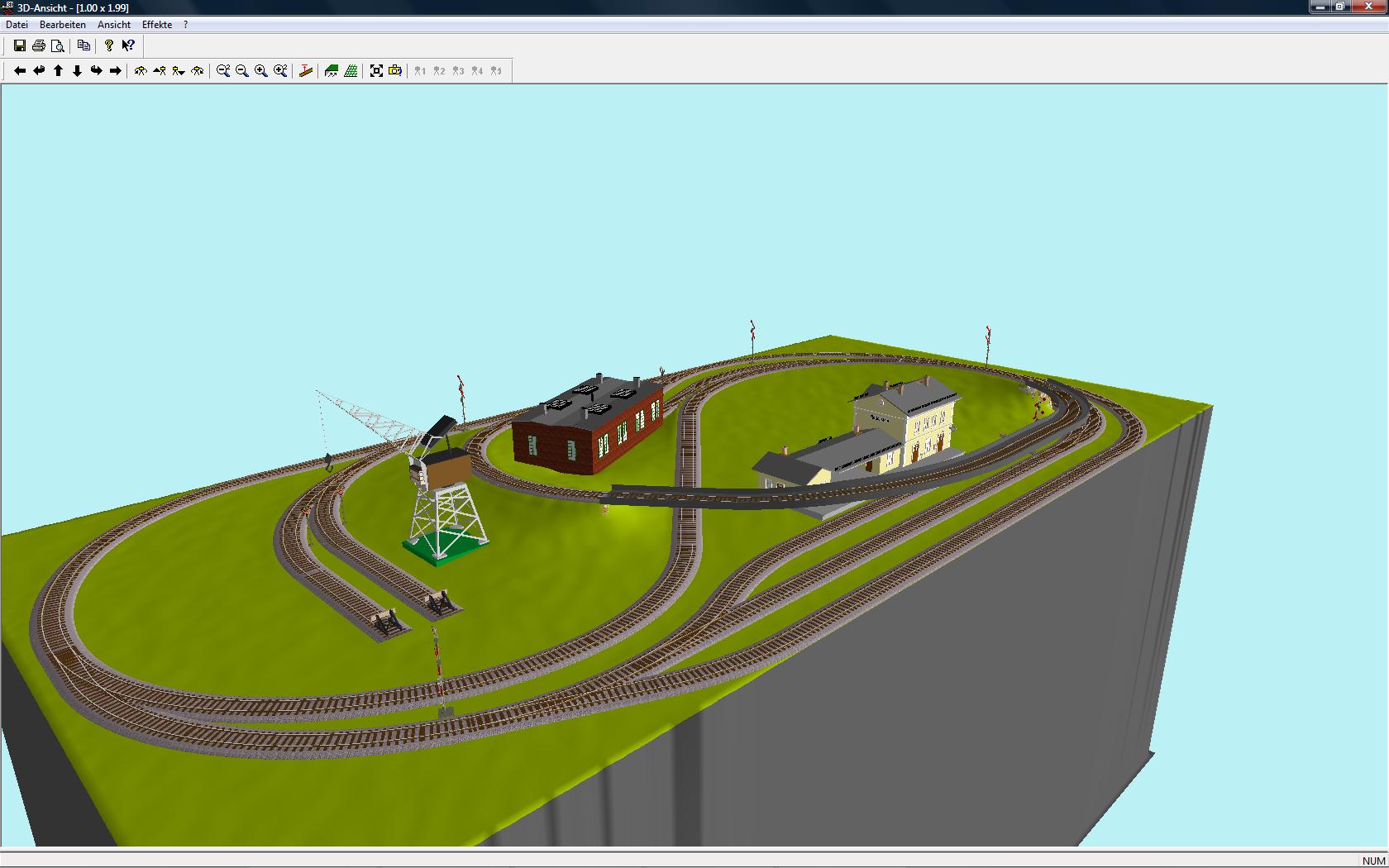Viewport: 1389px width, 868px height.
Task: Select camera position 3
Action: tap(458, 71)
